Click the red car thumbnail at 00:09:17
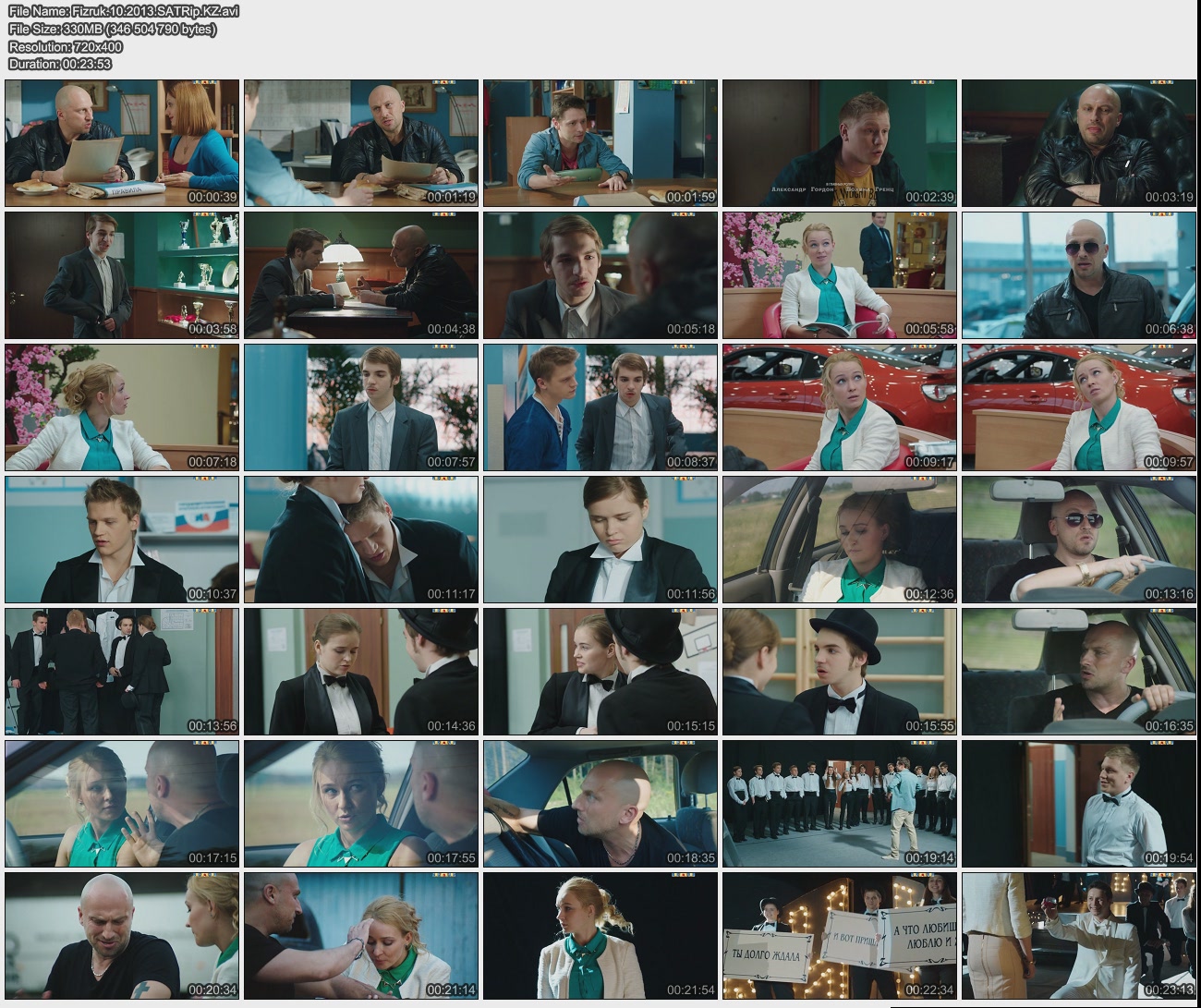The height and width of the screenshot is (1008, 1201). pos(839,407)
